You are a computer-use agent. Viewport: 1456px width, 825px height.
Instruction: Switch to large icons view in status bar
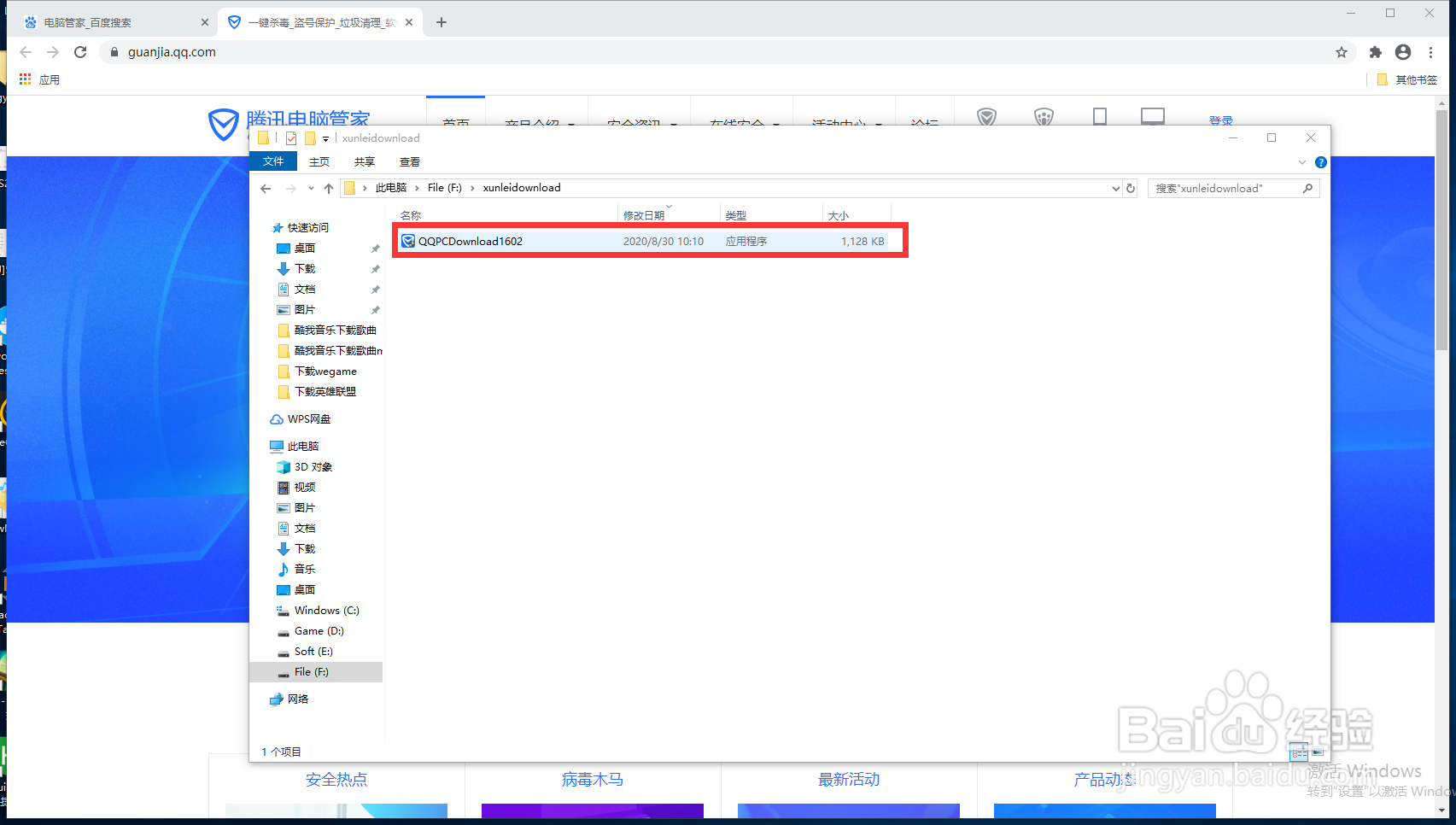(1318, 752)
